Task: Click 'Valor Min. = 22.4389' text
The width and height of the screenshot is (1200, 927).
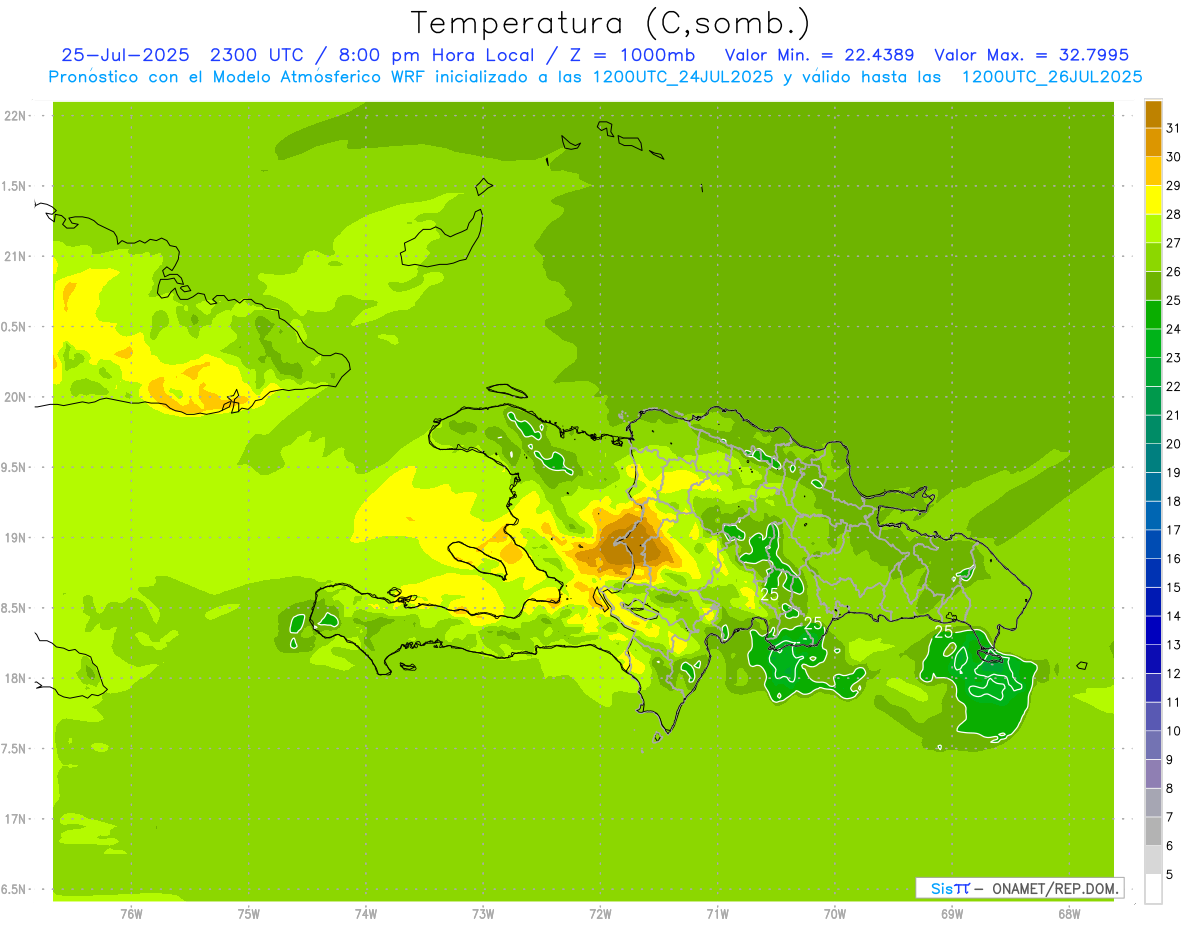Action: (x=819, y=55)
